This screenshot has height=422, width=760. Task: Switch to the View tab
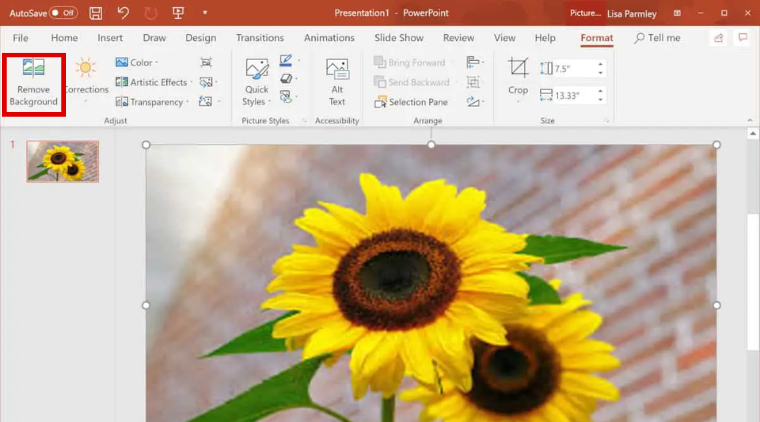pyautogui.click(x=505, y=38)
